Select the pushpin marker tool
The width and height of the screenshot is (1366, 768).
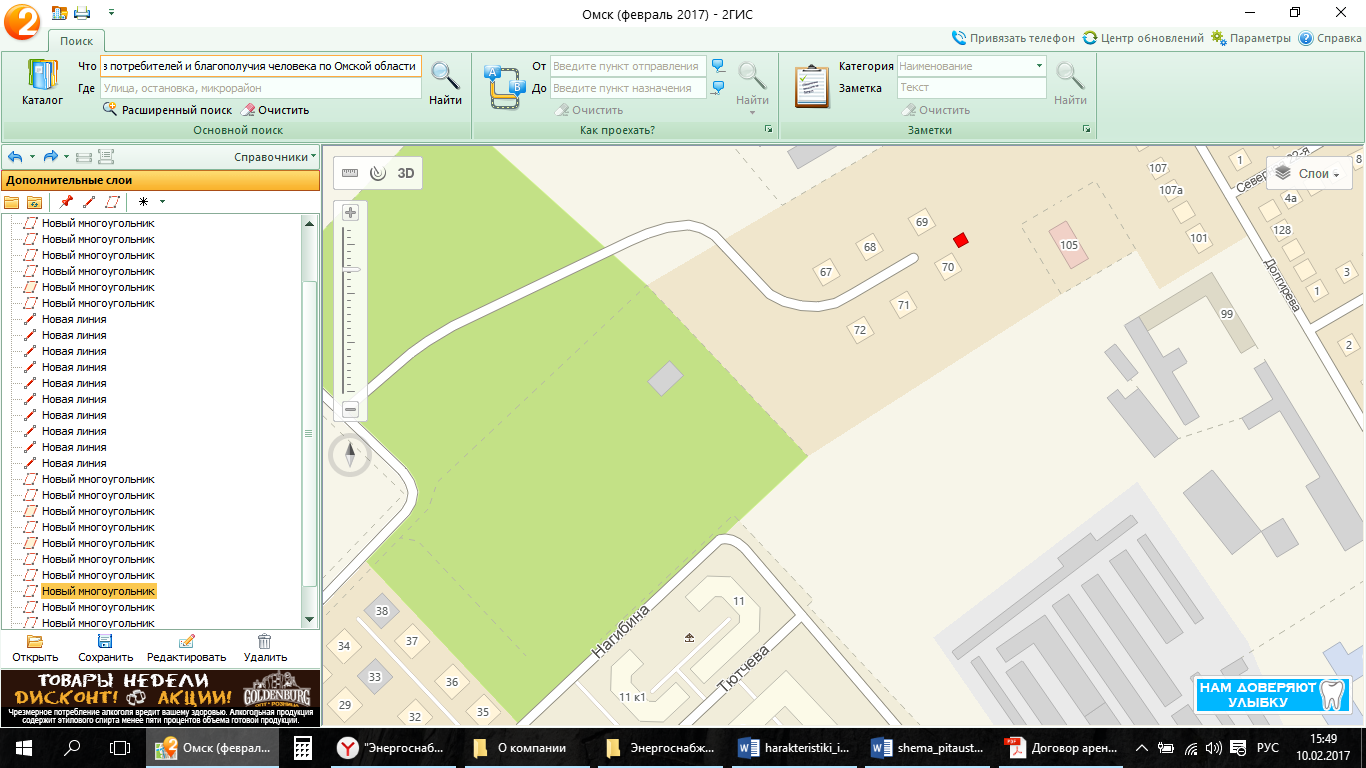coord(67,201)
